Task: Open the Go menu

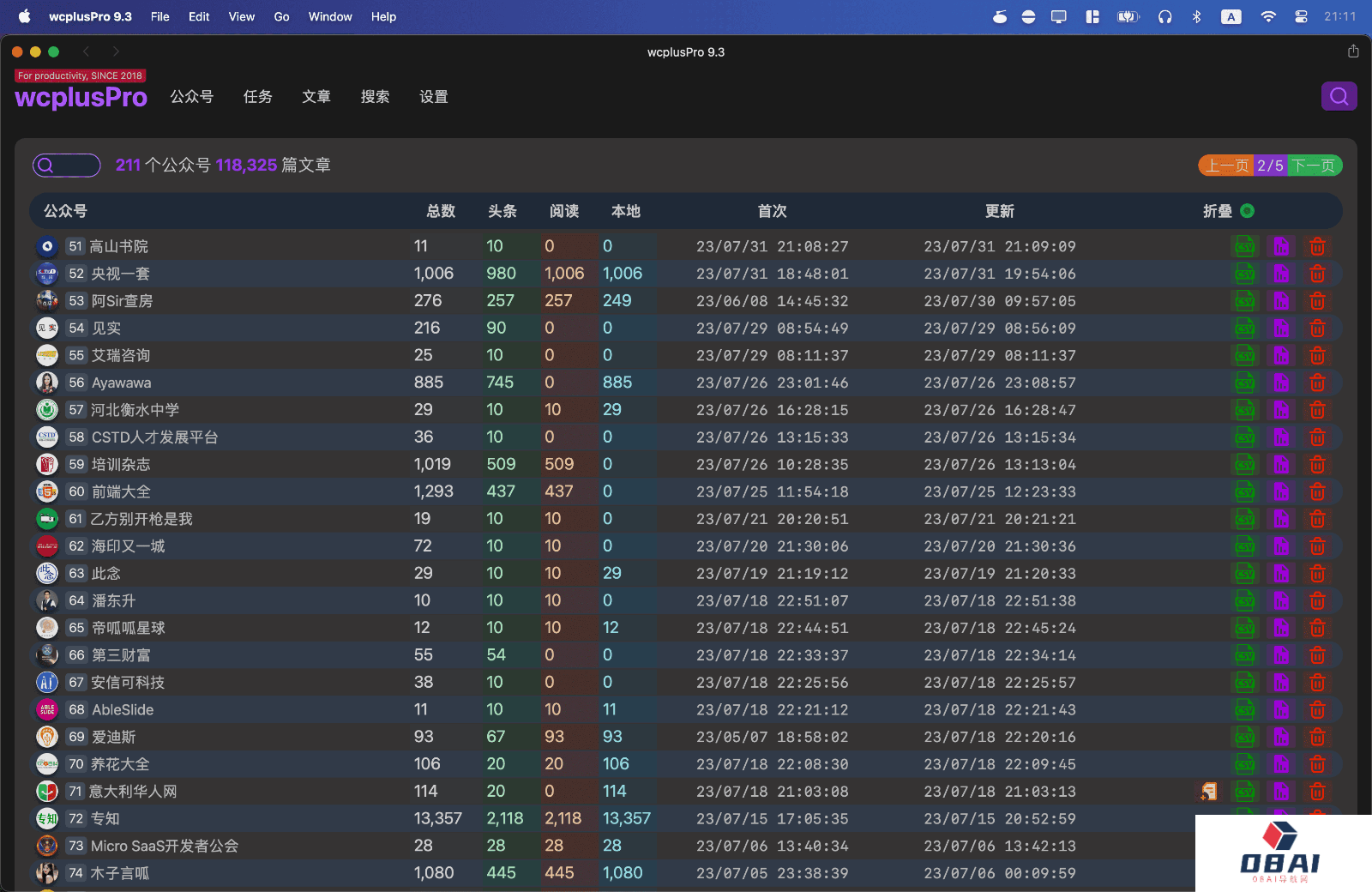Action: pos(281,16)
